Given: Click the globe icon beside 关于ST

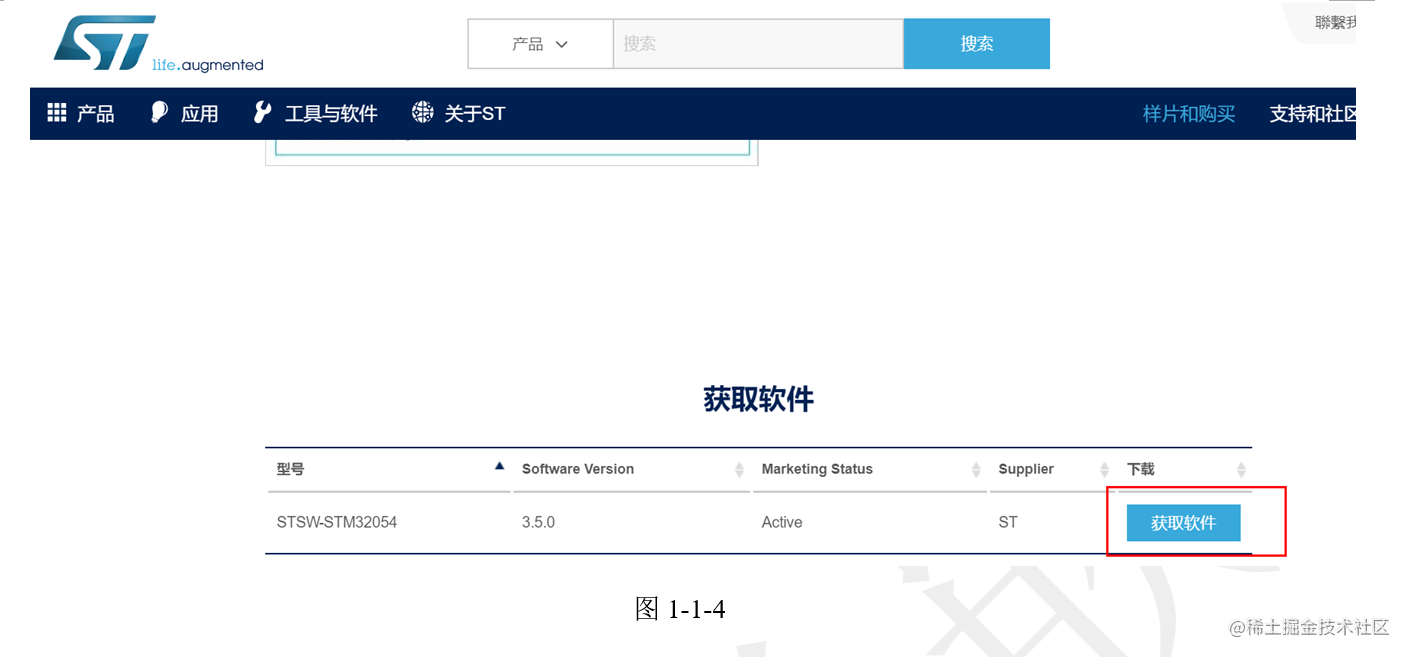Looking at the screenshot, I should pyautogui.click(x=423, y=113).
